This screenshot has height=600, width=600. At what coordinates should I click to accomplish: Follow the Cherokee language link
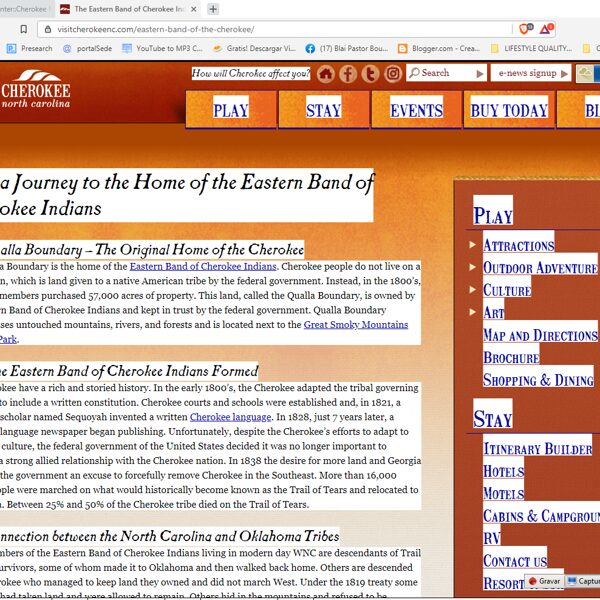click(x=230, y=416)
